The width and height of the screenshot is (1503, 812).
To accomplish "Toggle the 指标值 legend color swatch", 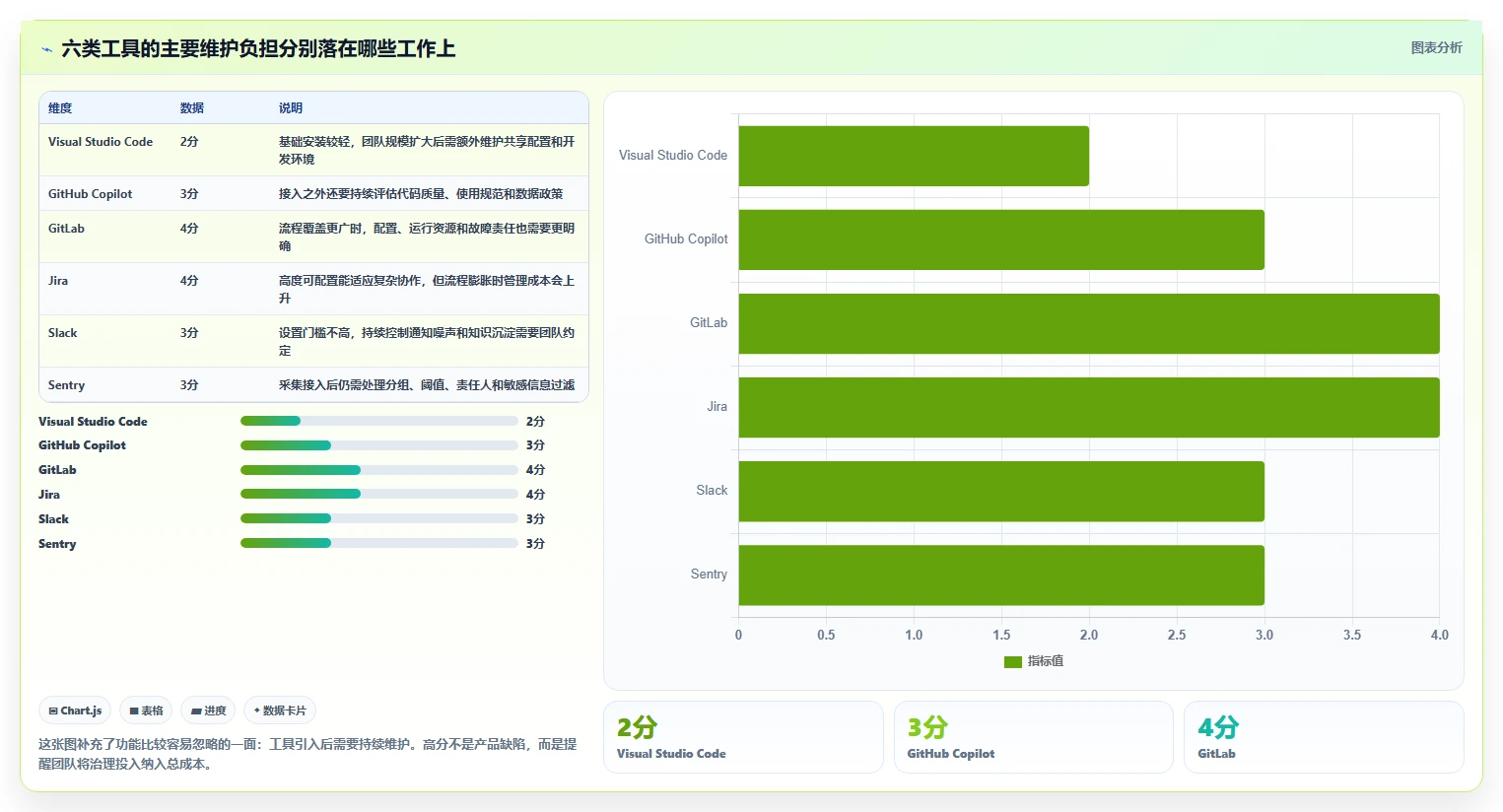I will [1012, 661].
